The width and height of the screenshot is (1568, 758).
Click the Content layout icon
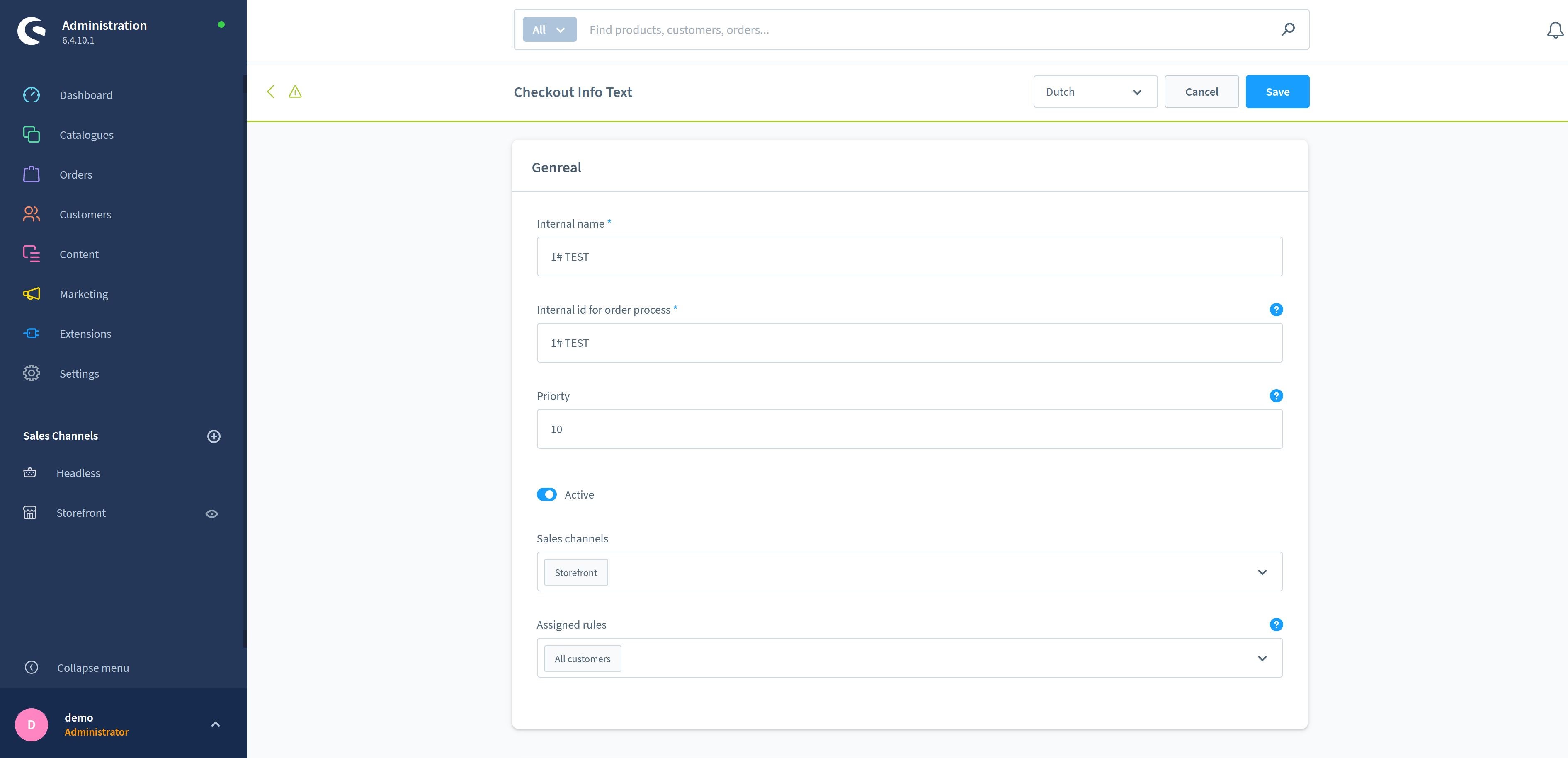tap(32, 254)
